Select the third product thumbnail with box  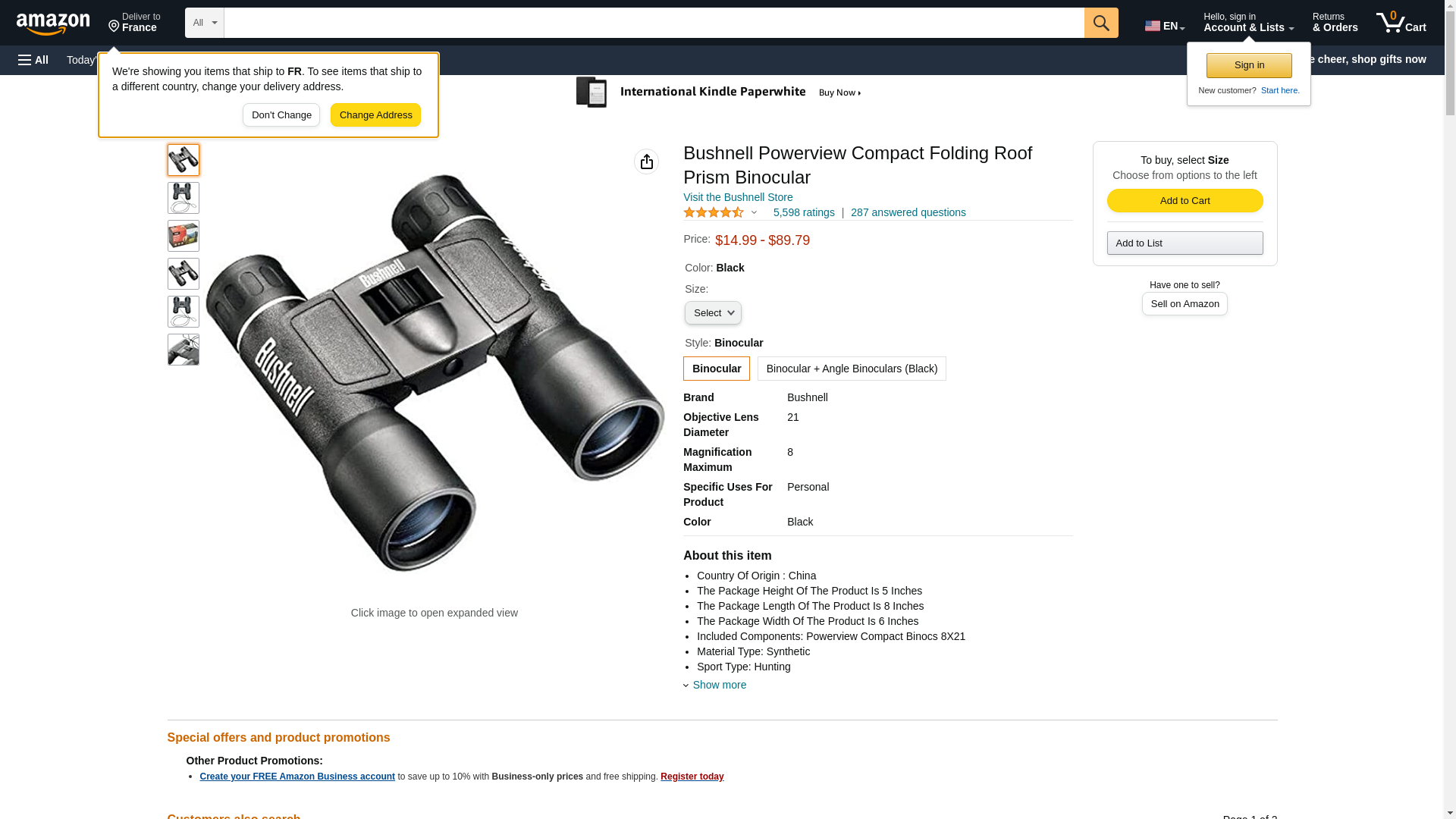click(183, 236)
